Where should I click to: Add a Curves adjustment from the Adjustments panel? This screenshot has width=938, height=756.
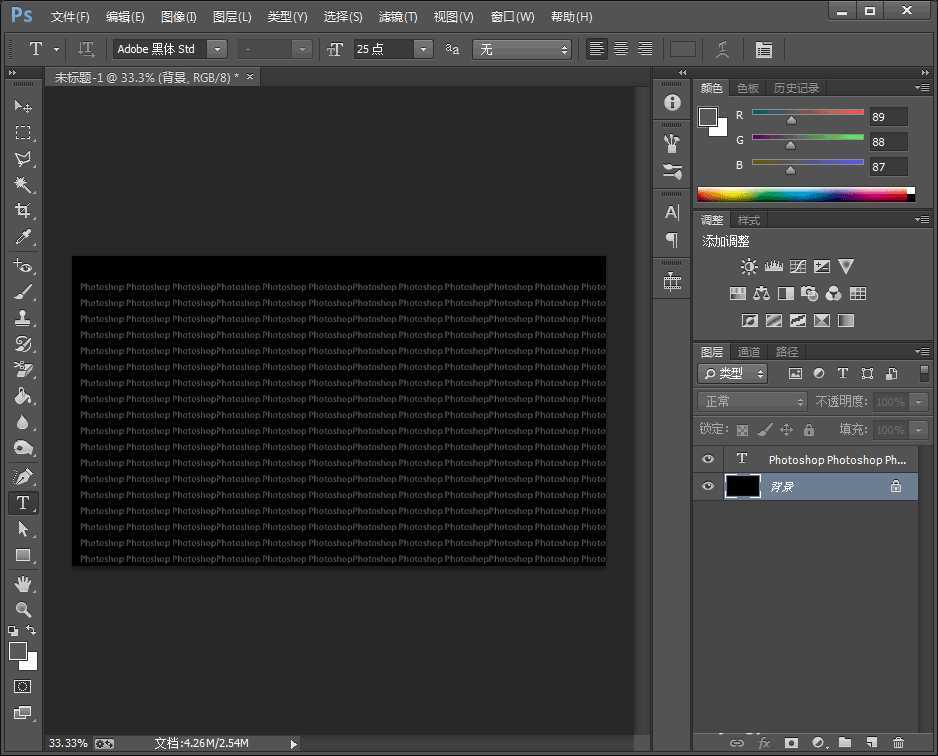tap(797, 266)
